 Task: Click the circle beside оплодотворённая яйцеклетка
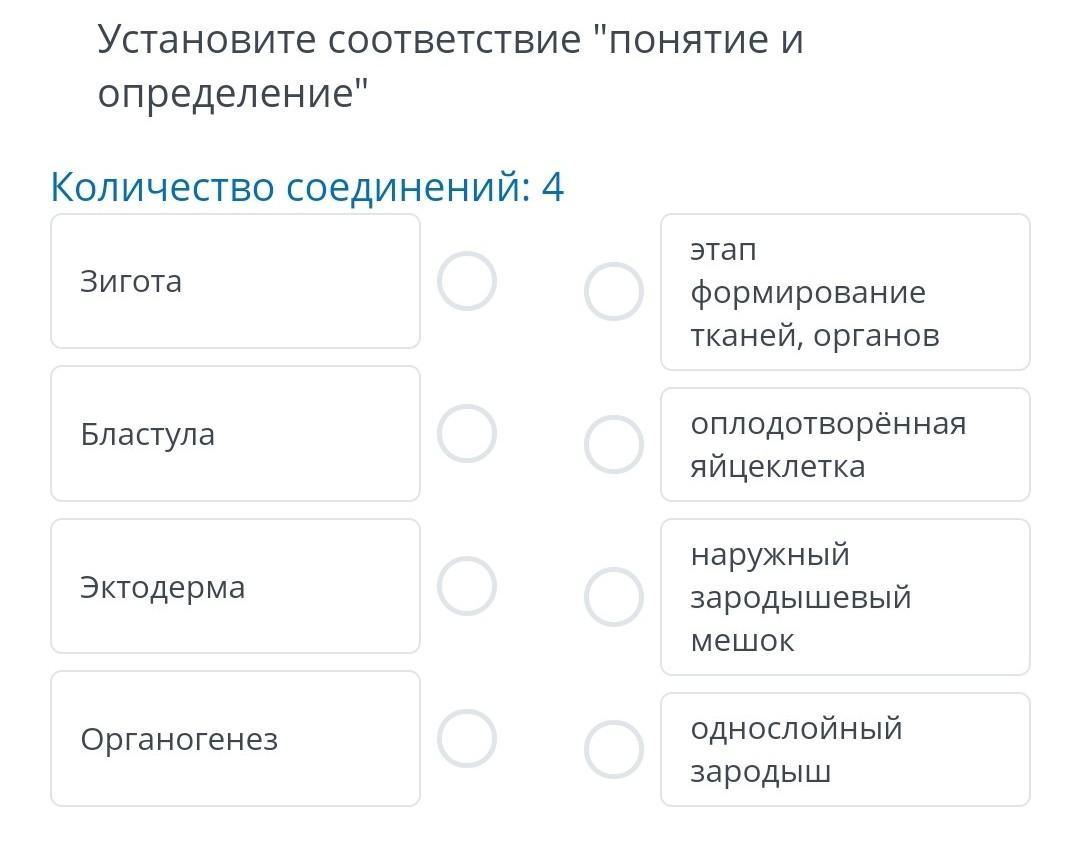pyautogui.click(x=613, y=445)
